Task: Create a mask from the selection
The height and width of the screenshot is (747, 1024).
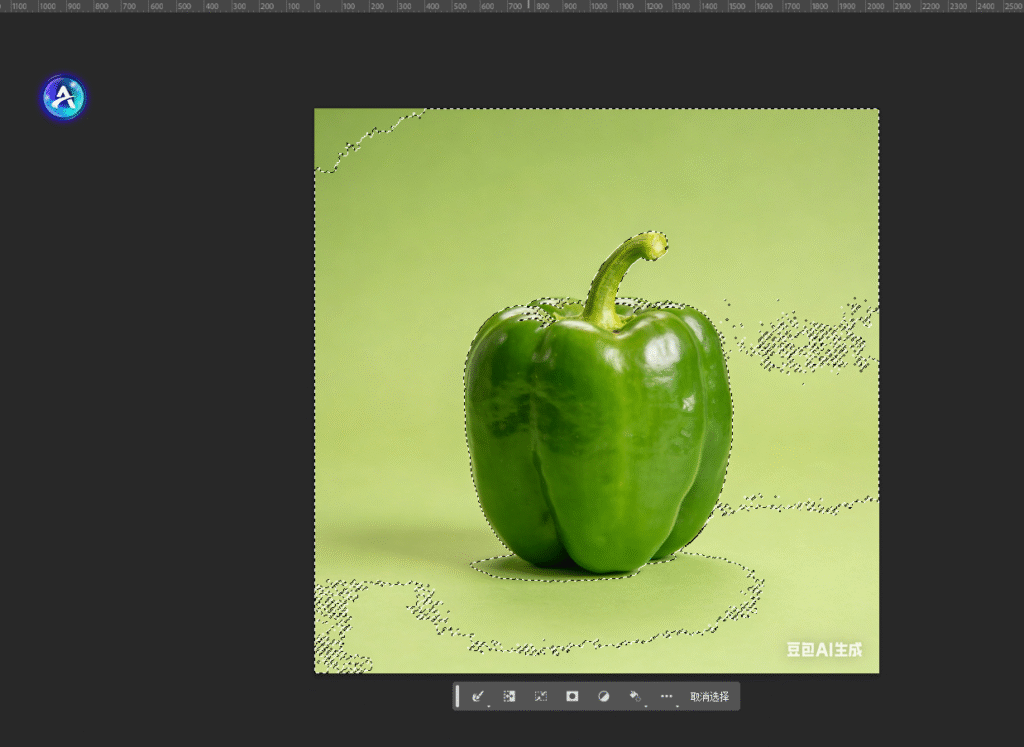Action: tap(572, 696)
